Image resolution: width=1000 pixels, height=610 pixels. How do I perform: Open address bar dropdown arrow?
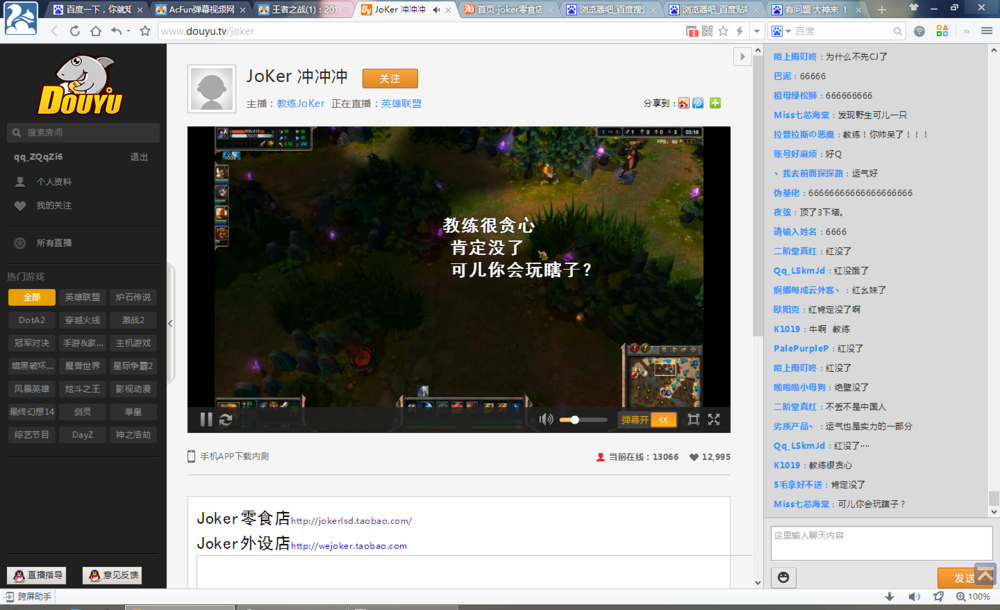coord(756,31)
